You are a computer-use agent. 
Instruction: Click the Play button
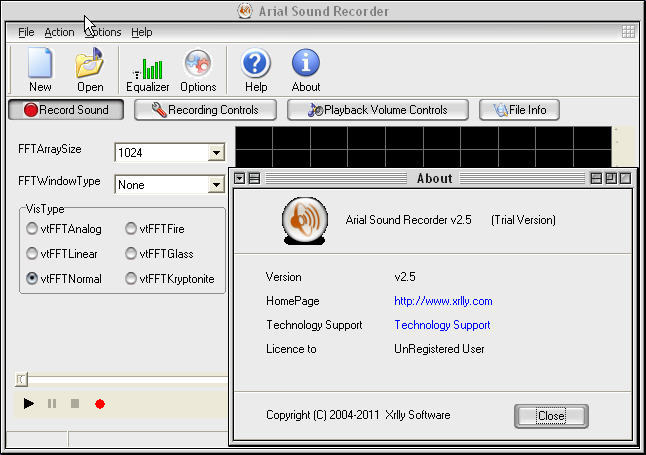pyautogui.click(x=28, y=403)
